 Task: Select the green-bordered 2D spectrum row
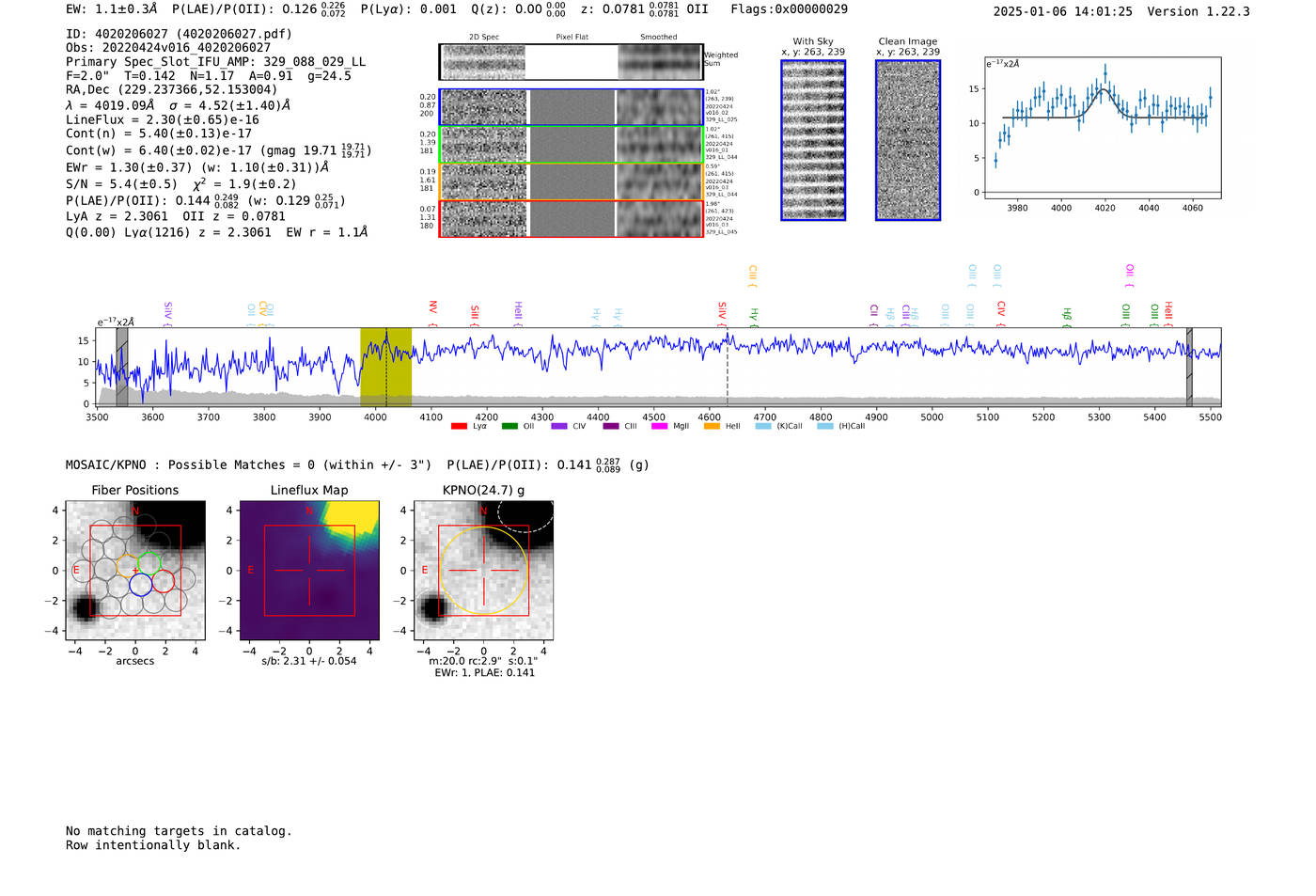pos(571,145)
